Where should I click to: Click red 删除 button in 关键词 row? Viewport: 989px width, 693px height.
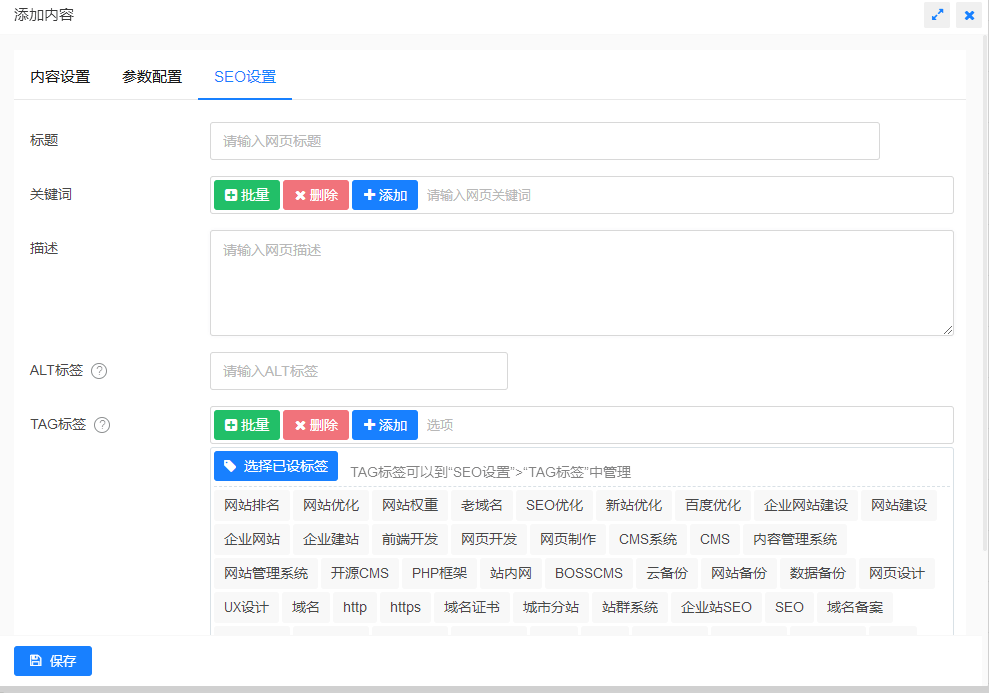pyautogui.click(x=316, y=195)
